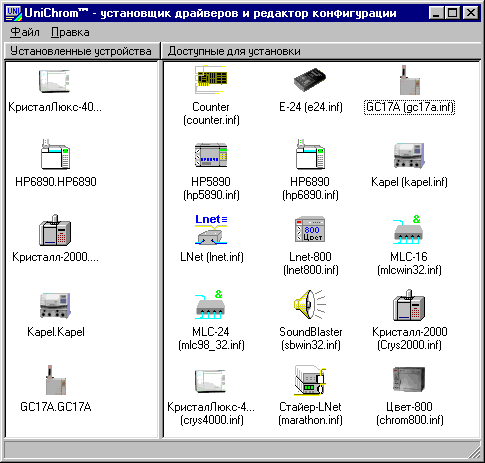Select the MLC-24 (mlc98_32.inf) icon
This screenshot has width=485, height=463.
pos(210,305)
